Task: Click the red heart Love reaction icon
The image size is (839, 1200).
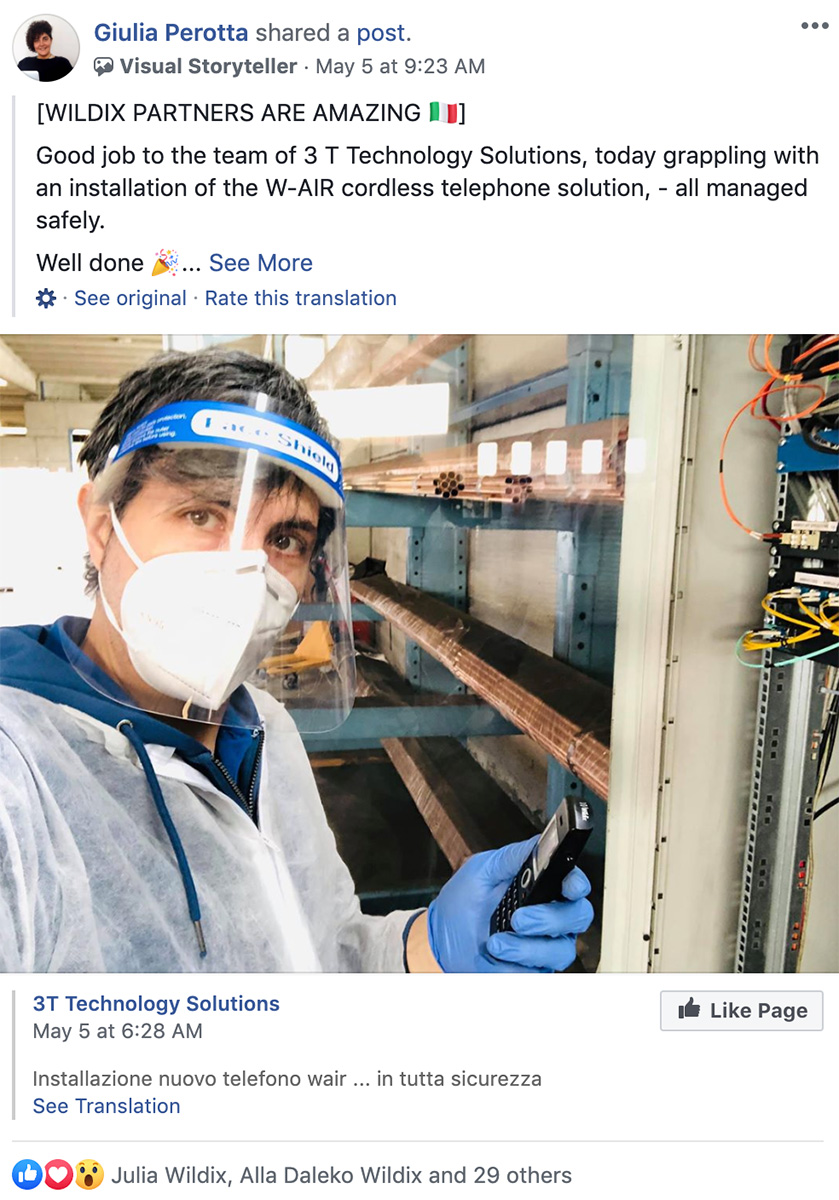Action: 58,1174
